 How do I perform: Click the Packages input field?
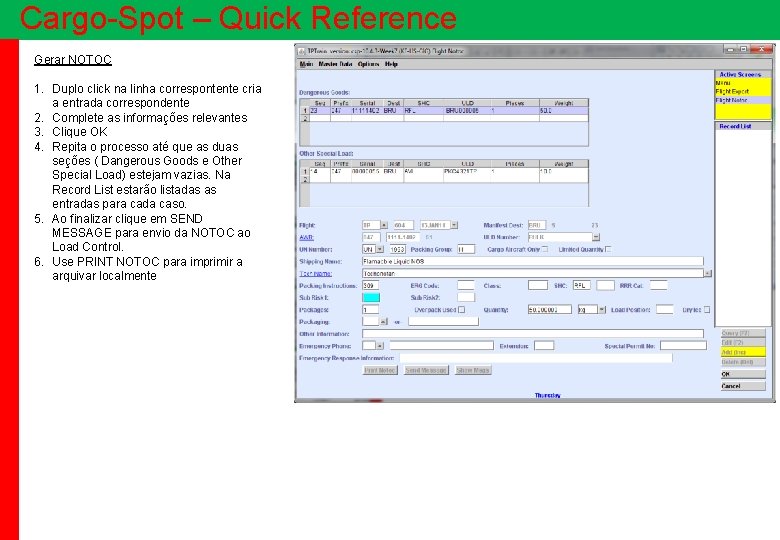pos(371,310)
